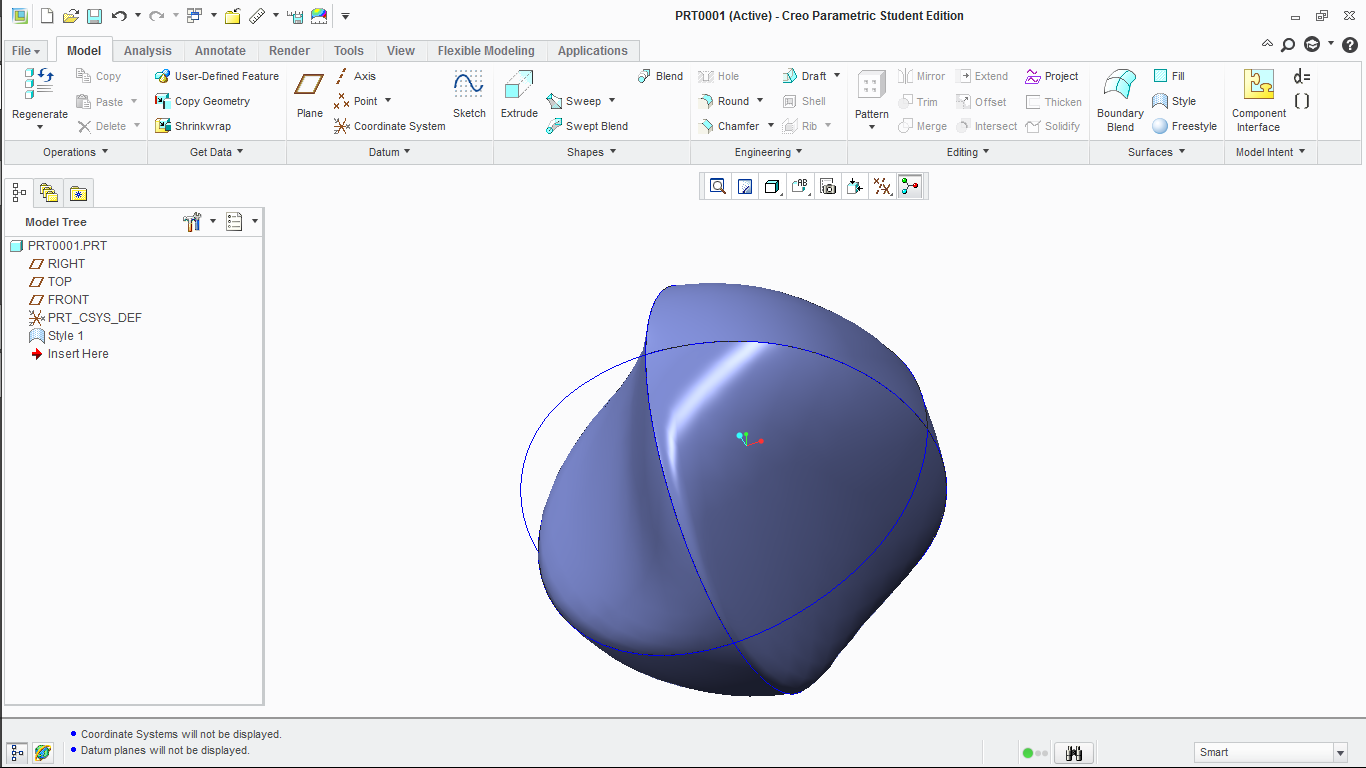Switch to the Flexible Modeling tab
The height and width of the screenshot is (768, 1366).
click(486, 51)
